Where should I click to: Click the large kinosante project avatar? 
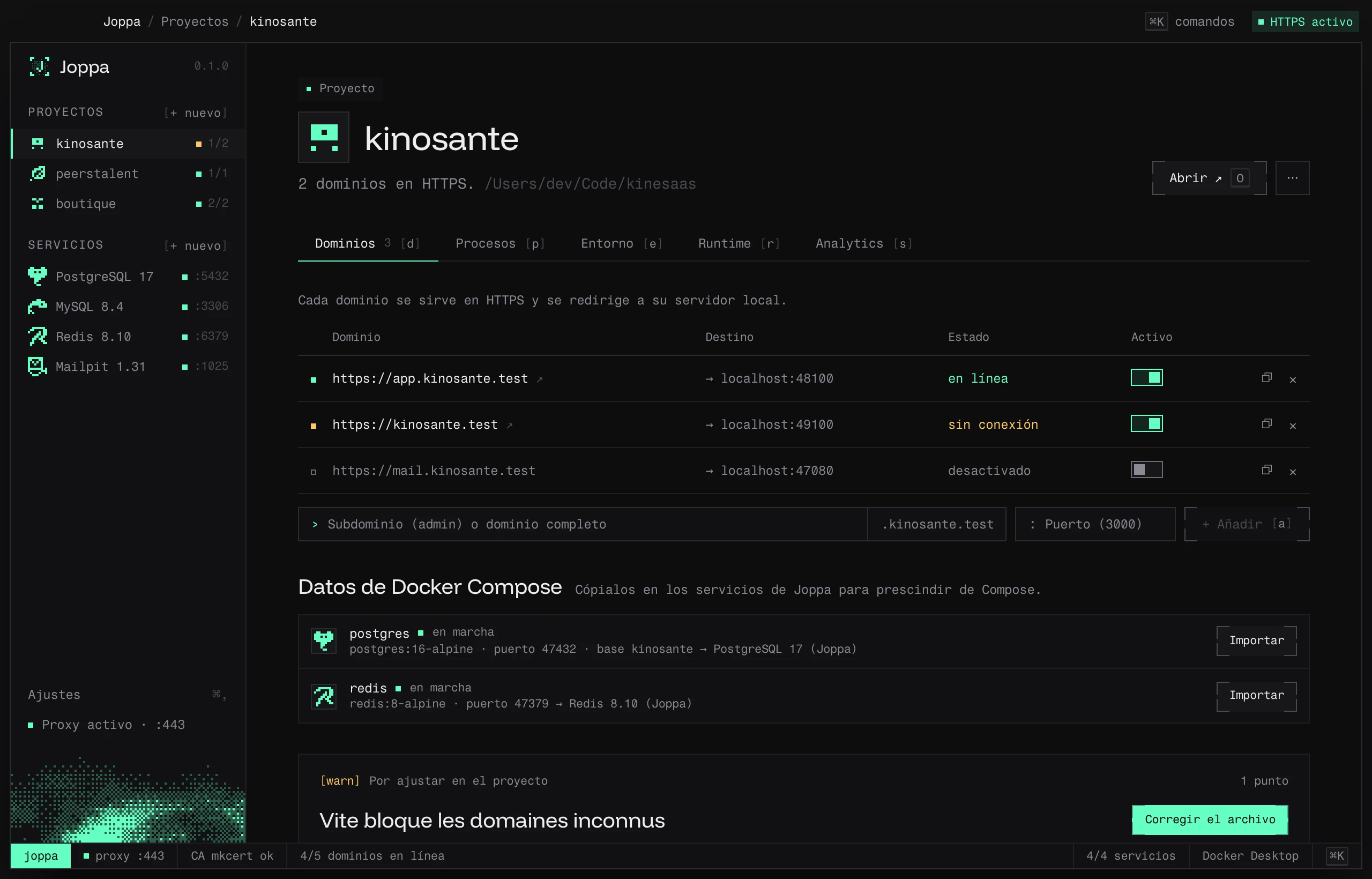[x=324, y=137]
